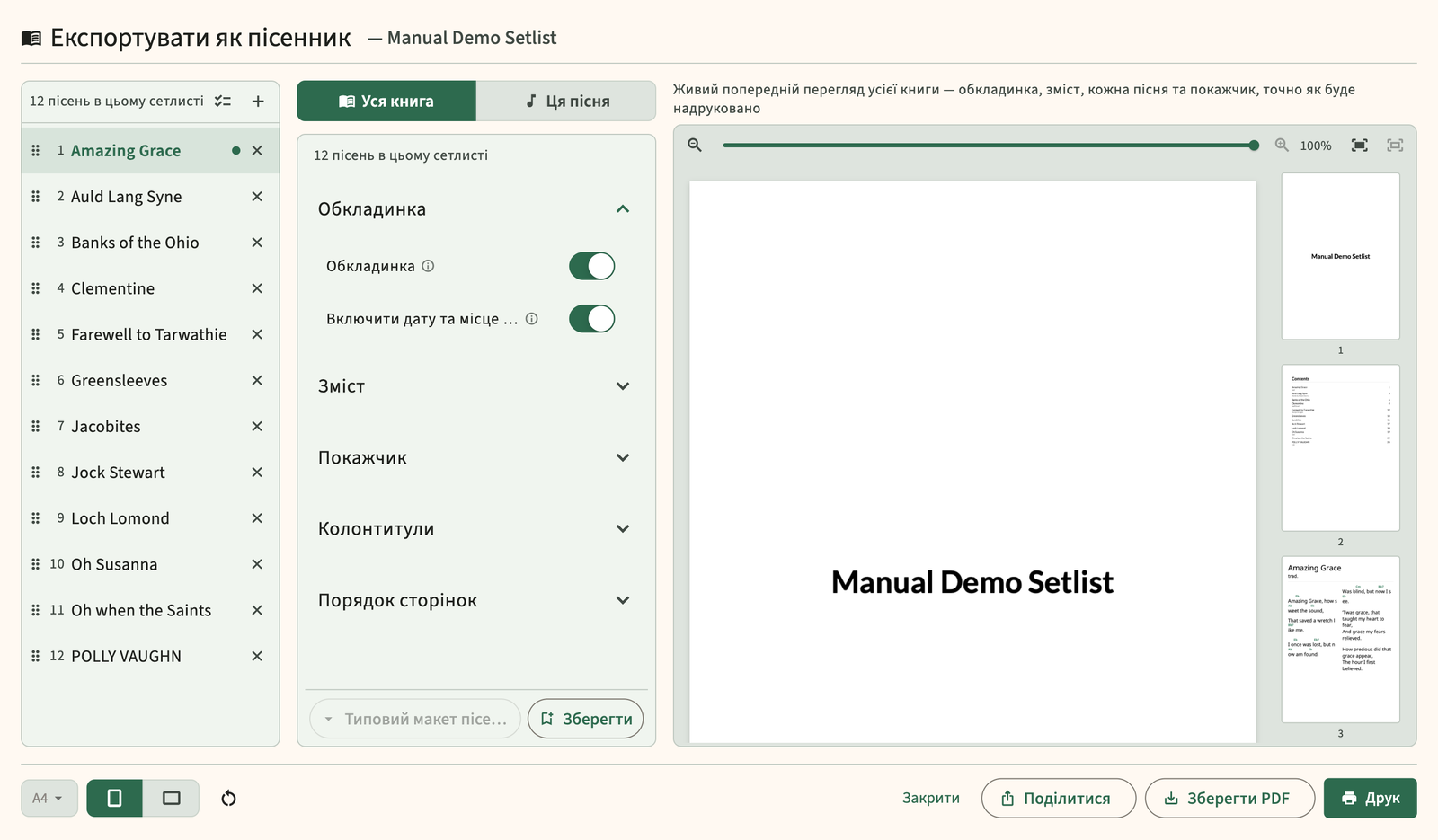Click the Друк print button
The height and width of the screenshot is (840, 1438).
(x=1371, y=799)
